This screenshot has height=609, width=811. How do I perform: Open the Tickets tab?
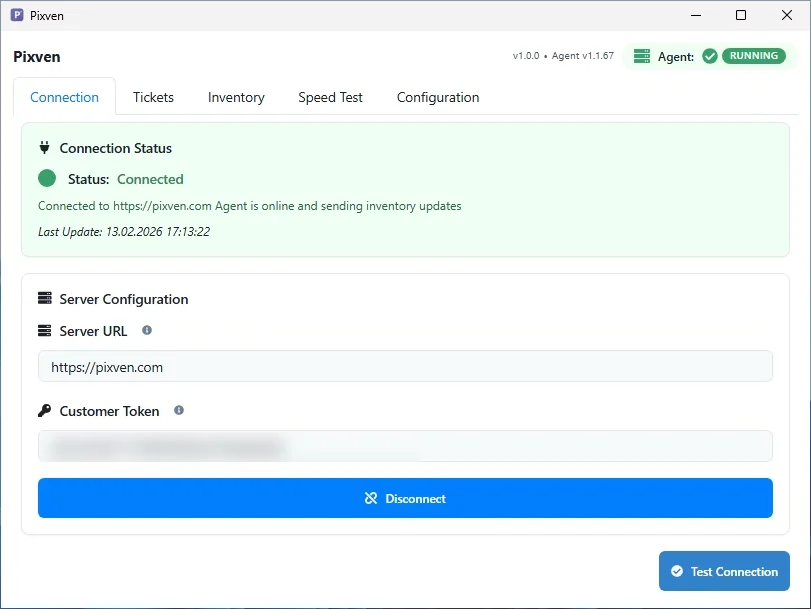[x=153, y=97]
